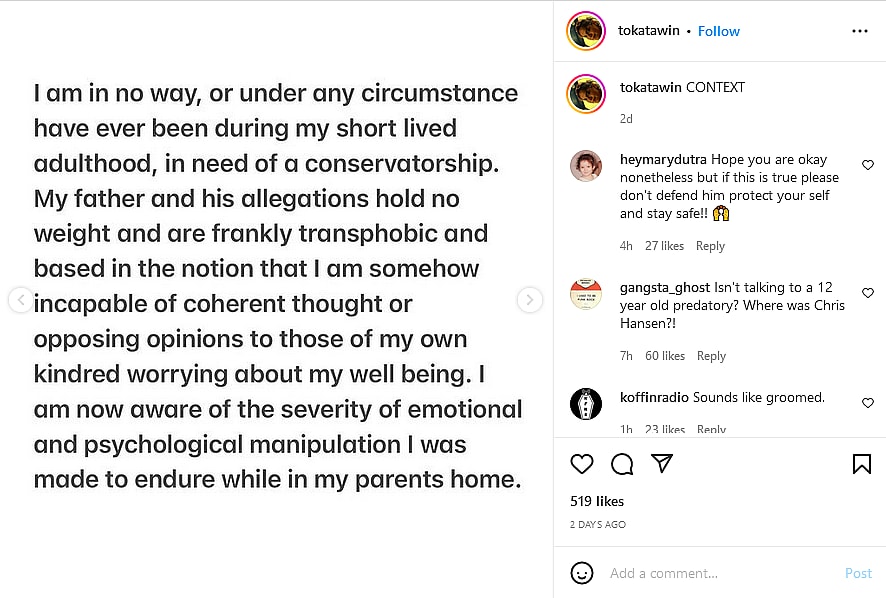Share post via paper plane icon
The image size is (886, 598).
pos(661,463)
